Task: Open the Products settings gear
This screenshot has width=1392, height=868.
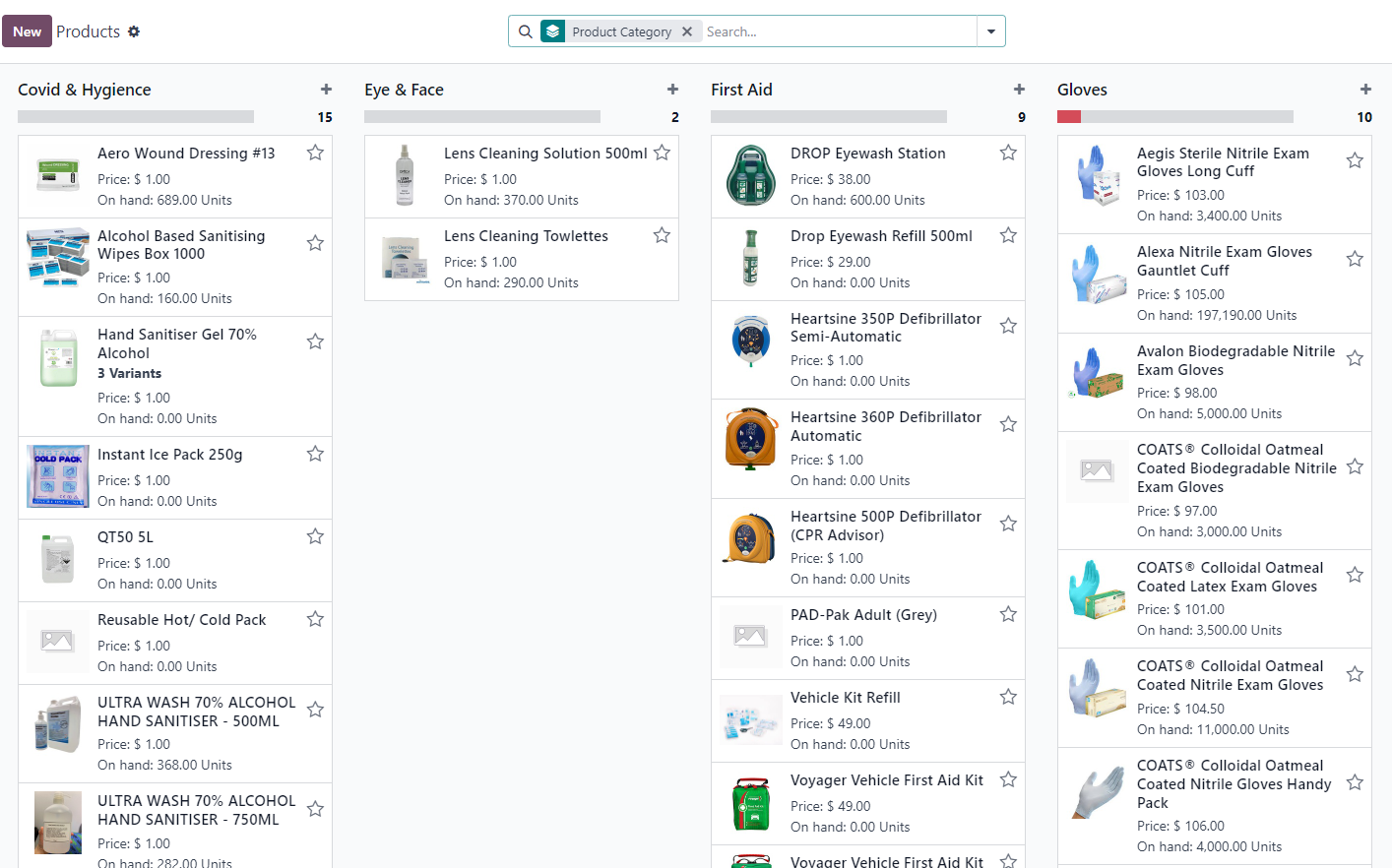Action: (x=134, y=31)
